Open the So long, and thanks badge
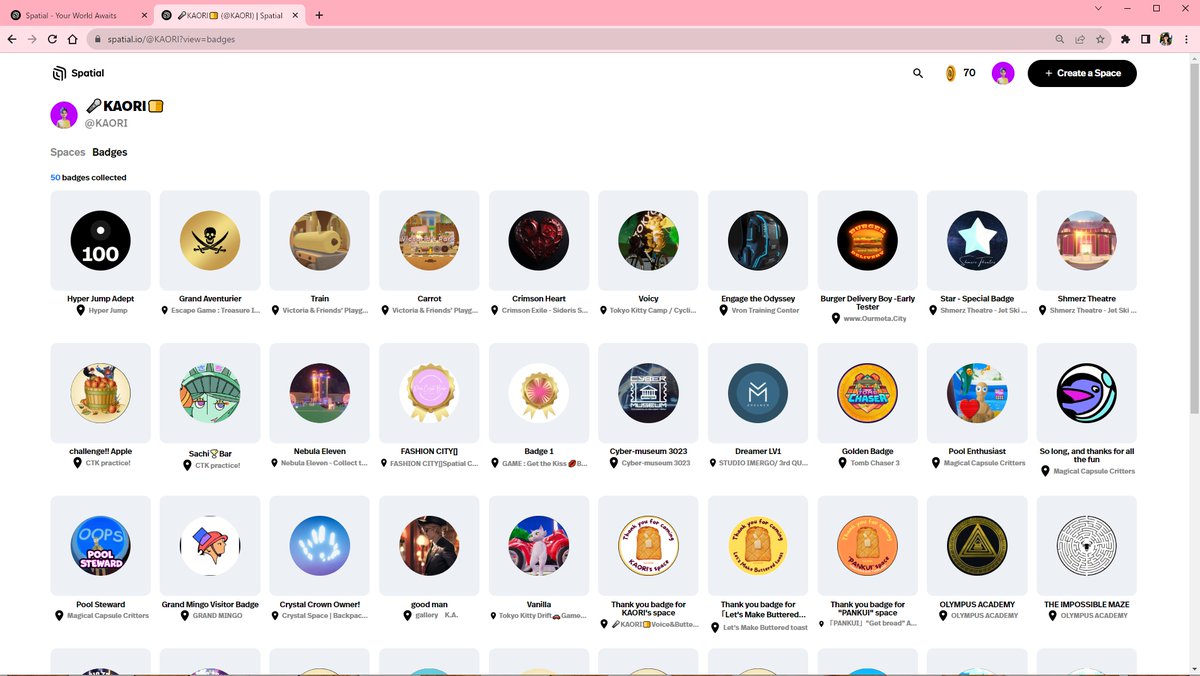This screenshot has width=1200, height=676. [x=1087, y=393]
